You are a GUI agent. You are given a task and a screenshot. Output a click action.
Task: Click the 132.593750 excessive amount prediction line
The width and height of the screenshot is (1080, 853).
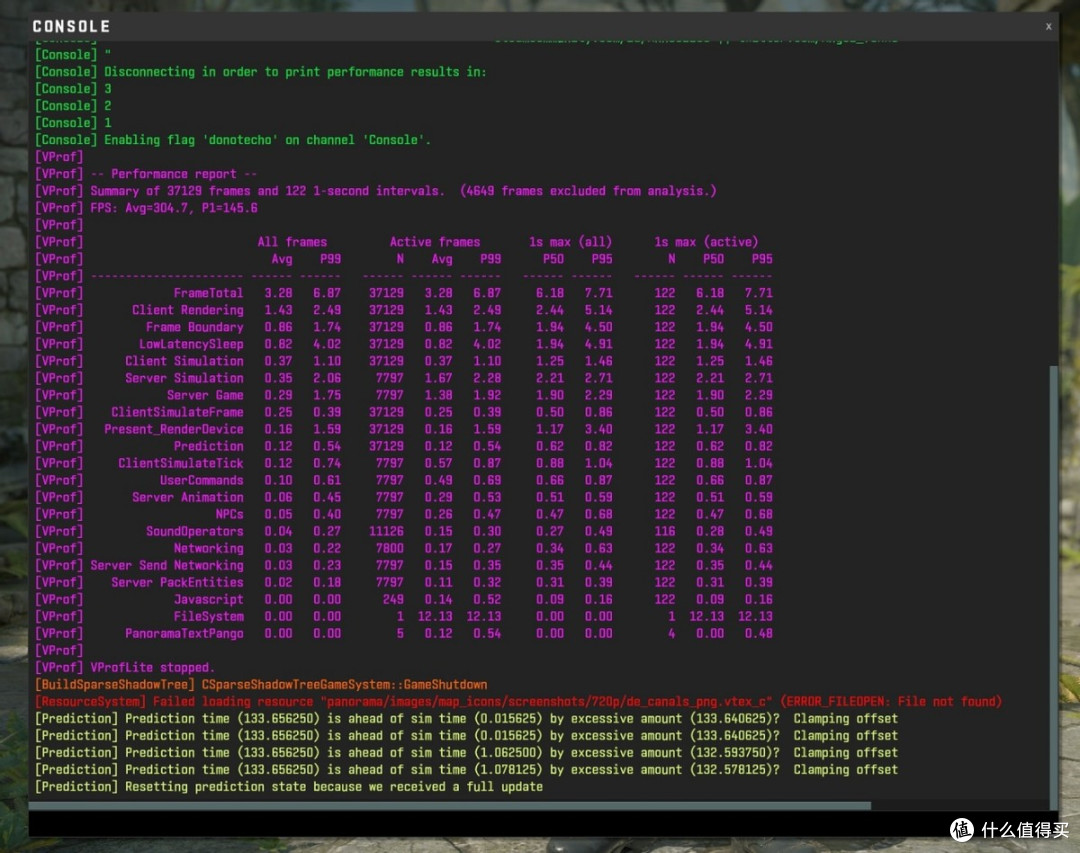[x=466, y=752]
